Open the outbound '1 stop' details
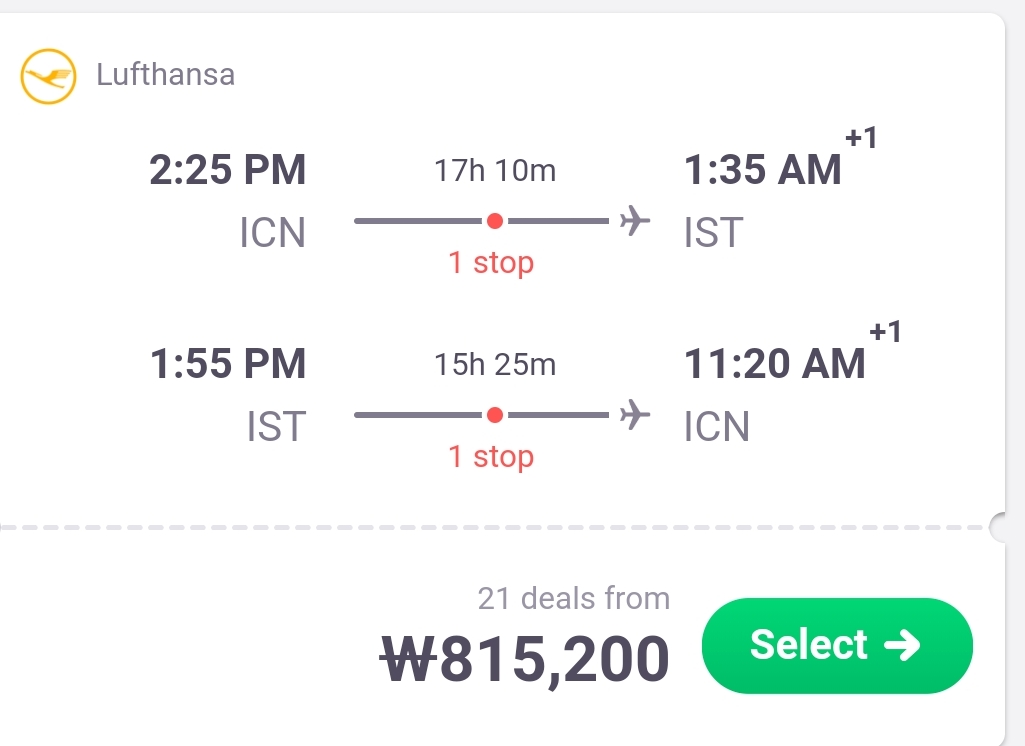This screenshot has width=1025, height=746. [491, 263]
